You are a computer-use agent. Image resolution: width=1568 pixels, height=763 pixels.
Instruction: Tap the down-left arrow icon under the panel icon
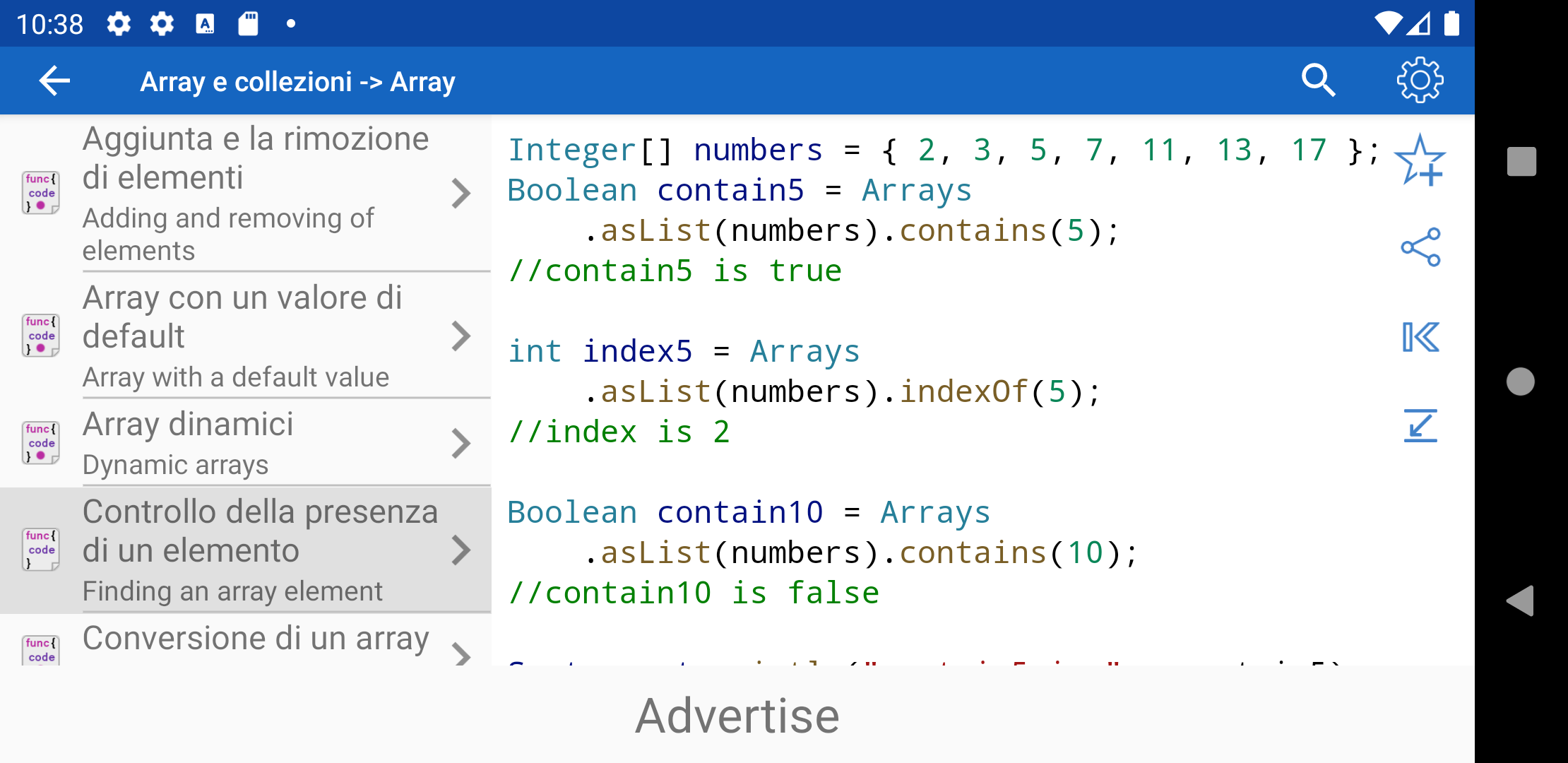pos(1420,425)
